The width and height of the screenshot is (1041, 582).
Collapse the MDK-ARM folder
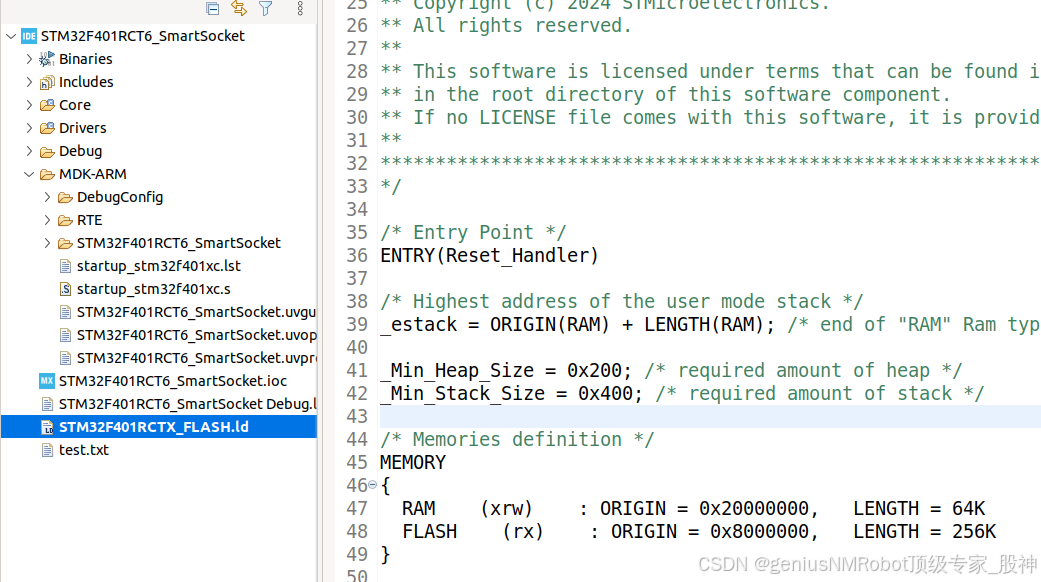[28, 173]
